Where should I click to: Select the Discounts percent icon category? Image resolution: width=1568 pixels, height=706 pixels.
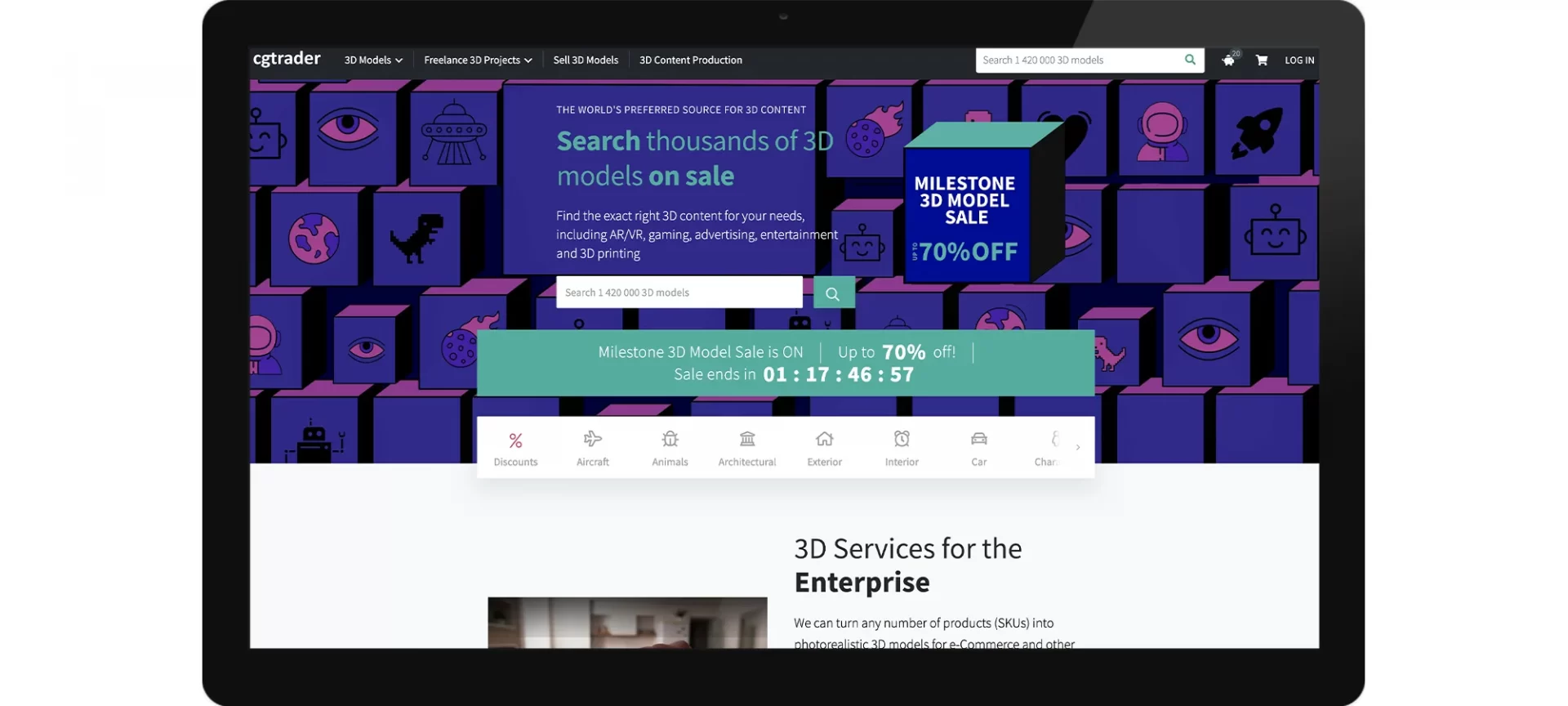point(515,449)
